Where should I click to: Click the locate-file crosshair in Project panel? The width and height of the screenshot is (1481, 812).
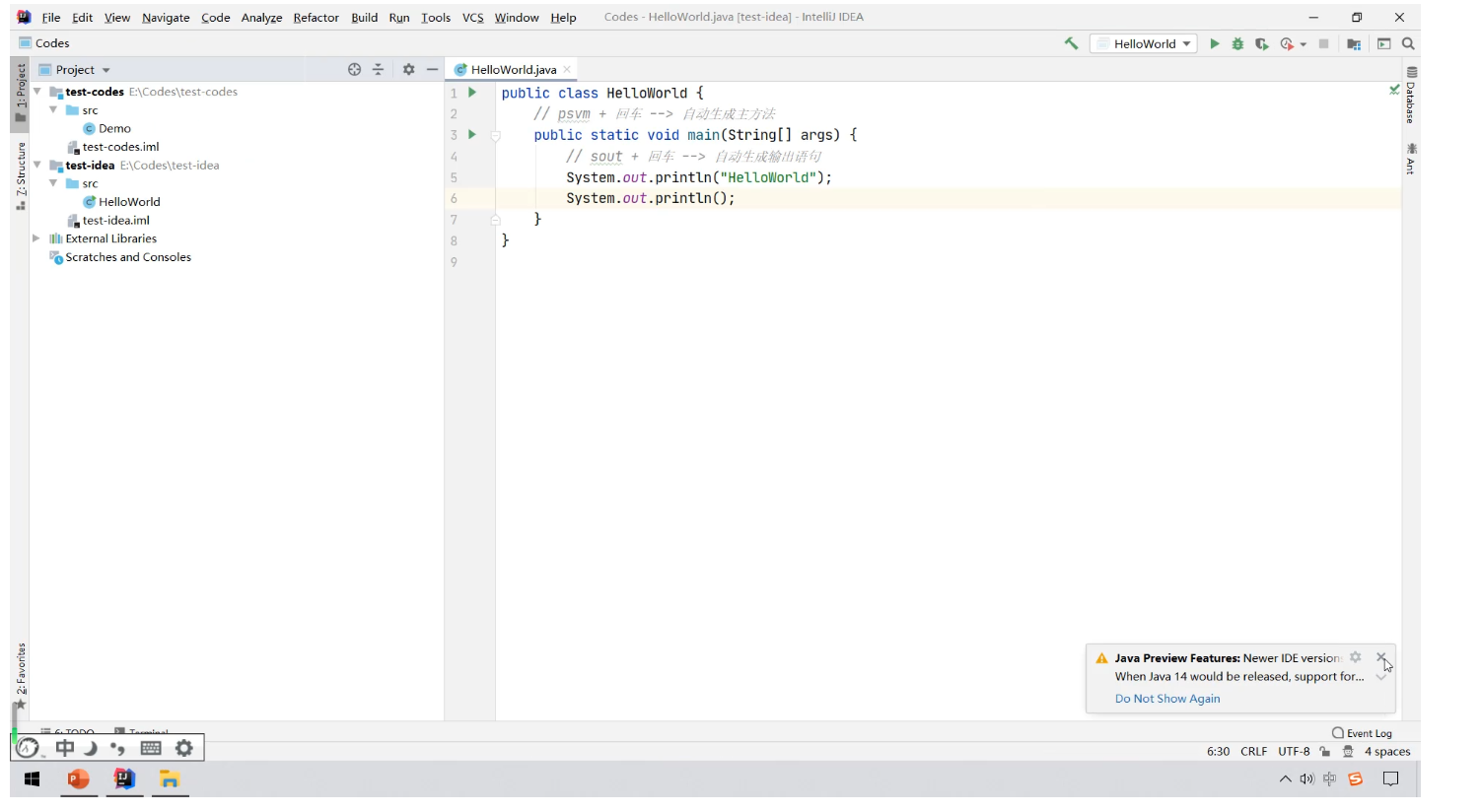tap(355, 69)
